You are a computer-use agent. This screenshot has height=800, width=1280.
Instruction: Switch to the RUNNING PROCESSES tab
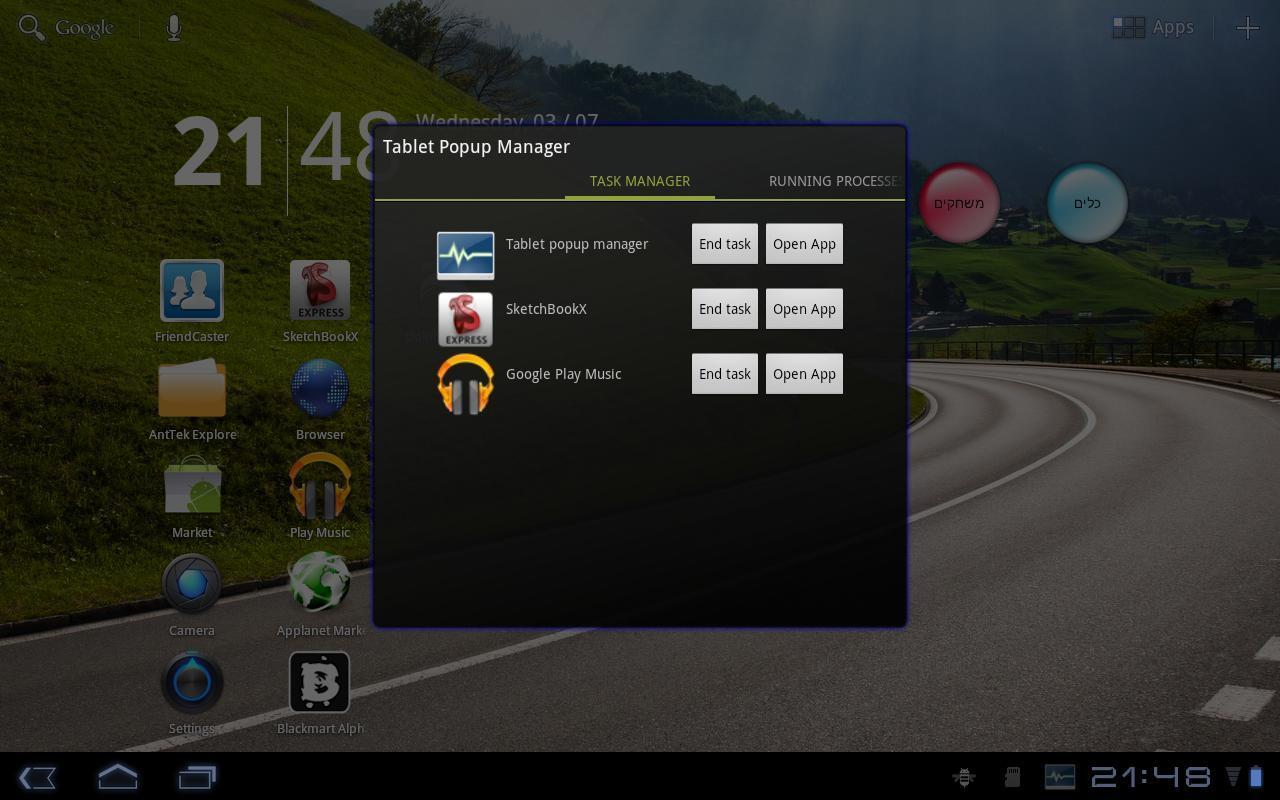[x=835, y=181]
